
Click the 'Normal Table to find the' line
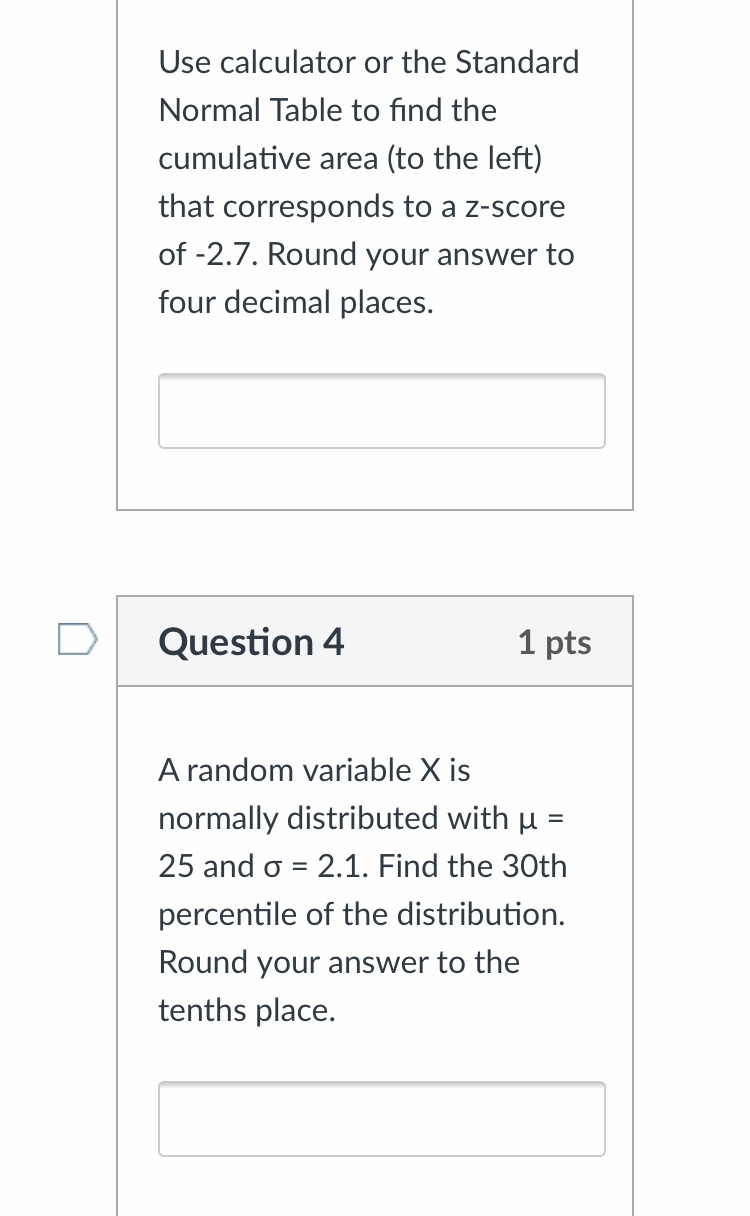(x=327, y=110)
